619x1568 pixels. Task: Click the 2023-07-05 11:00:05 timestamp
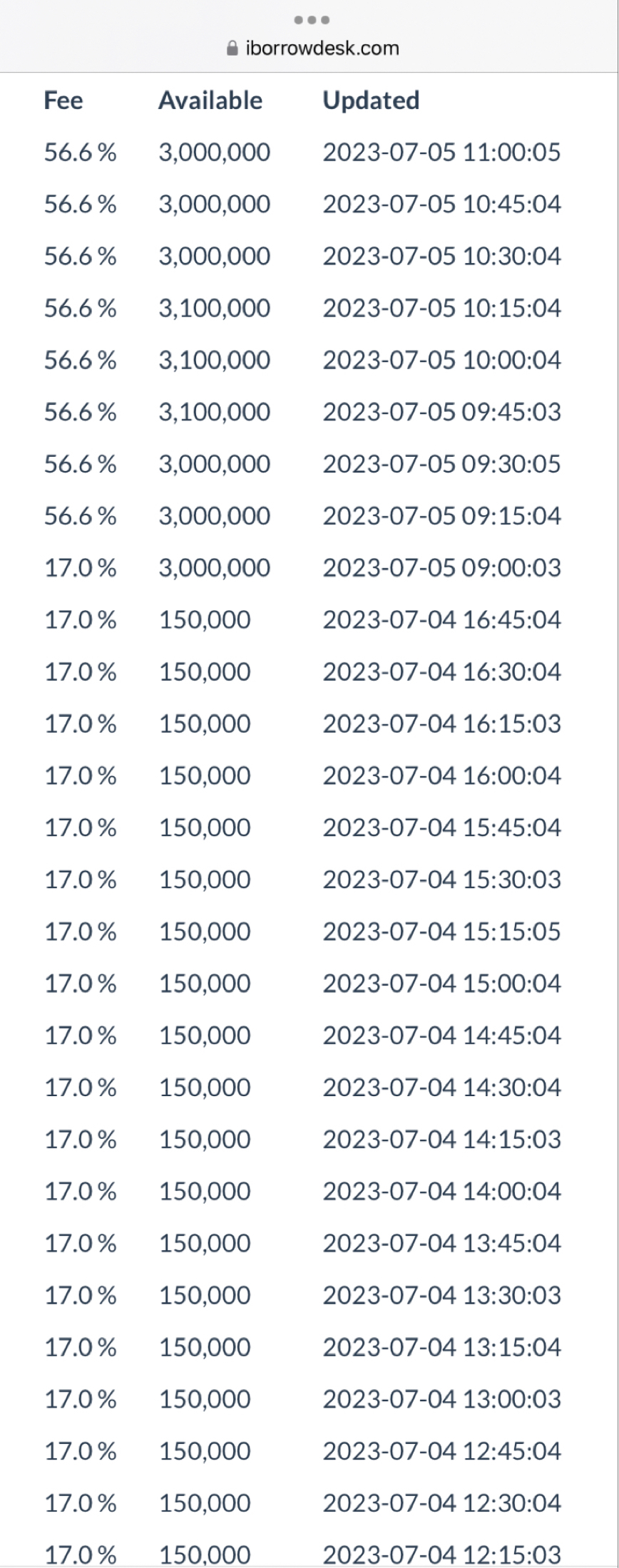click(x=441, y=153)
